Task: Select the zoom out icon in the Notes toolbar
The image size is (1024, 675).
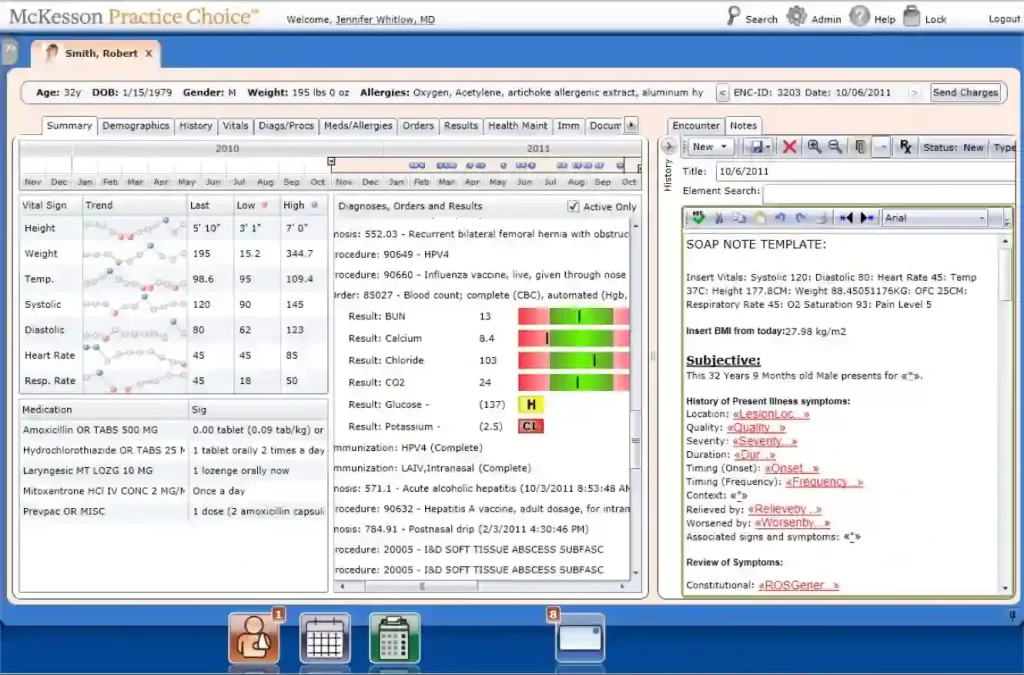Action: click(833, 146)
